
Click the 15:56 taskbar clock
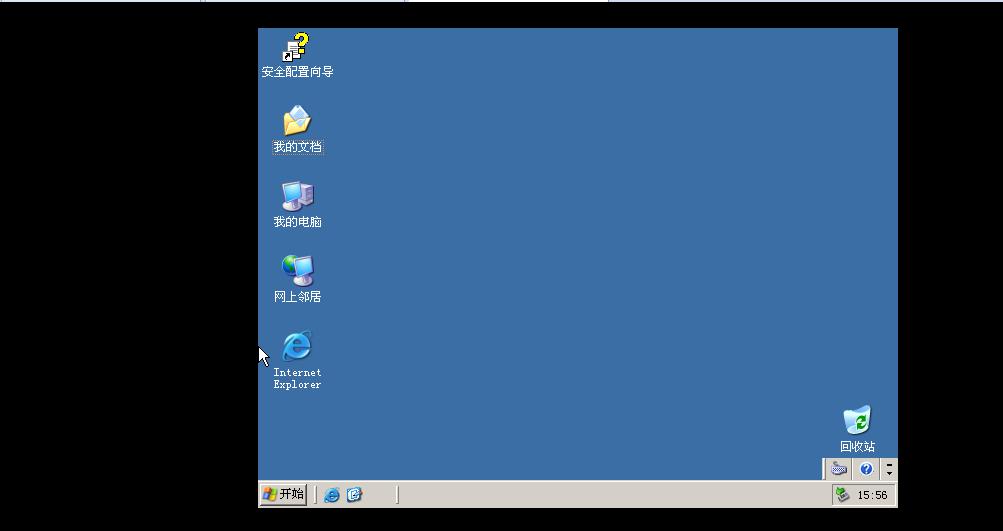click(x=872, y=495)
